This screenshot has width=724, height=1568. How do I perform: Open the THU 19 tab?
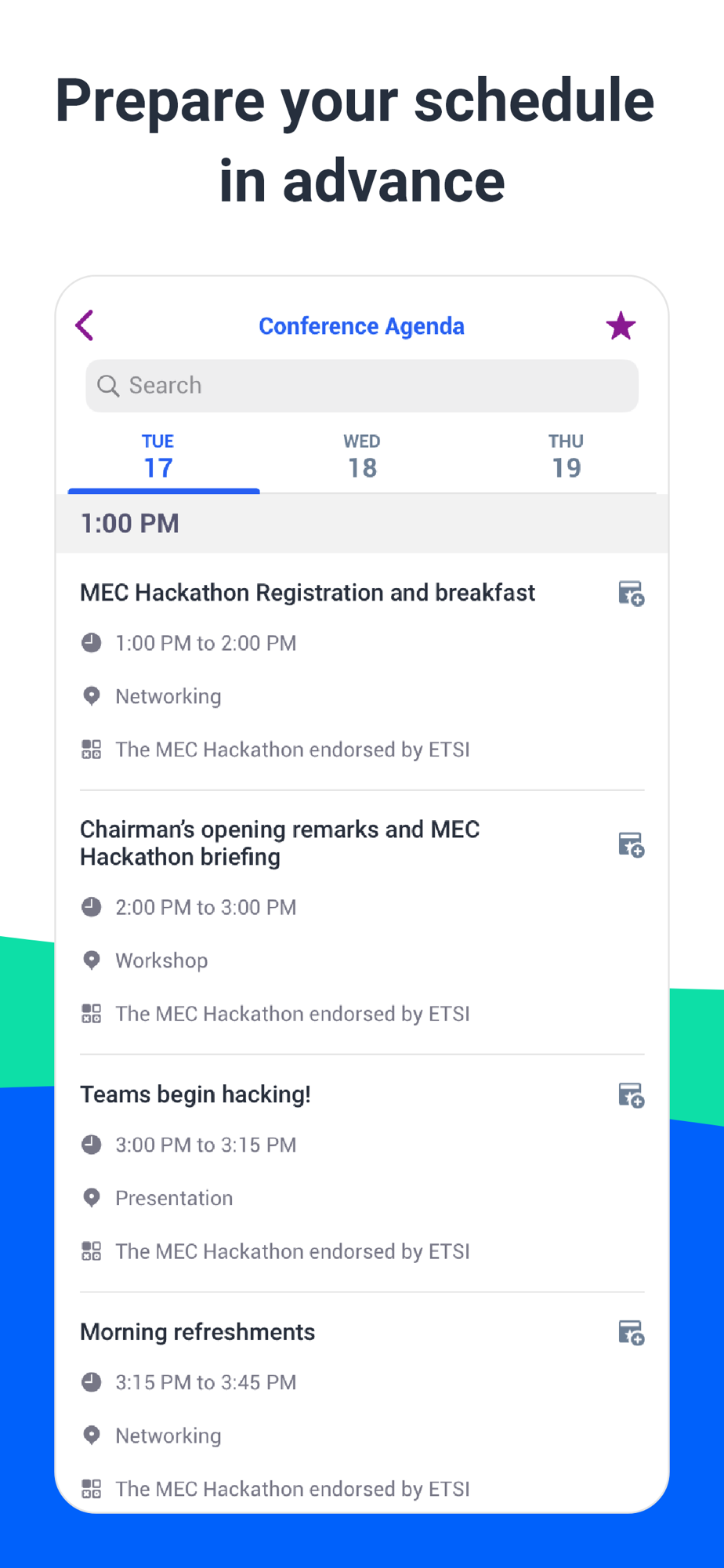(x=566, y=456)
